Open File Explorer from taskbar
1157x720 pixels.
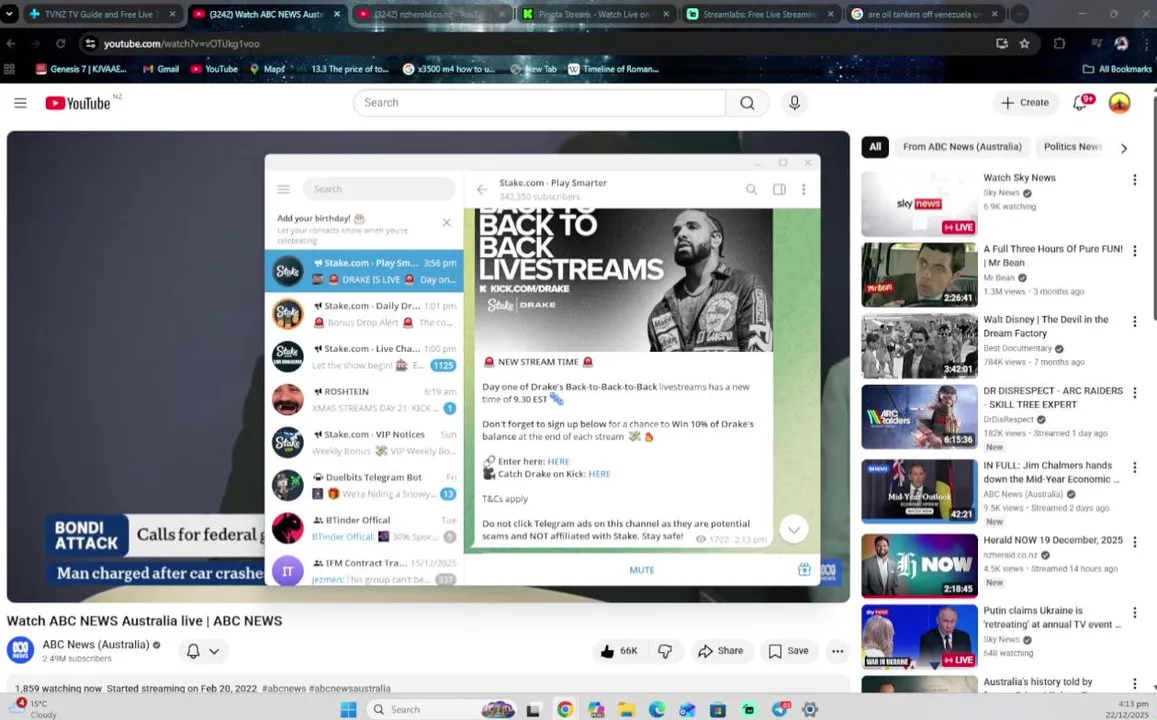coord(626,709)
